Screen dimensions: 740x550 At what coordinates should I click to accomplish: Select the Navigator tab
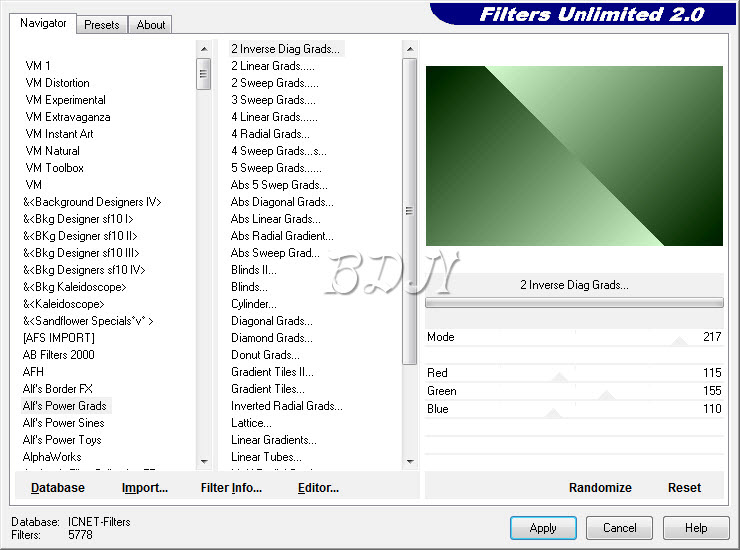43,23
